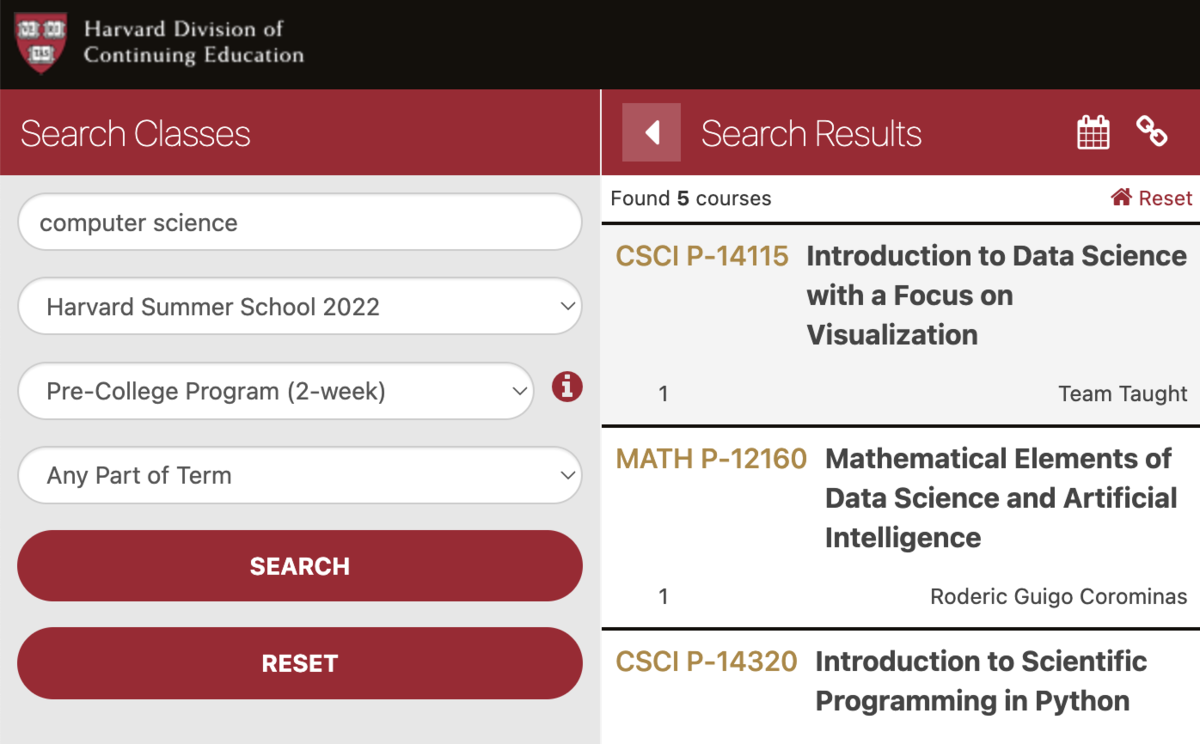Focus the computer science search field
The image size is (1200, 744).
pyautogui.click(x=299, y=222)
